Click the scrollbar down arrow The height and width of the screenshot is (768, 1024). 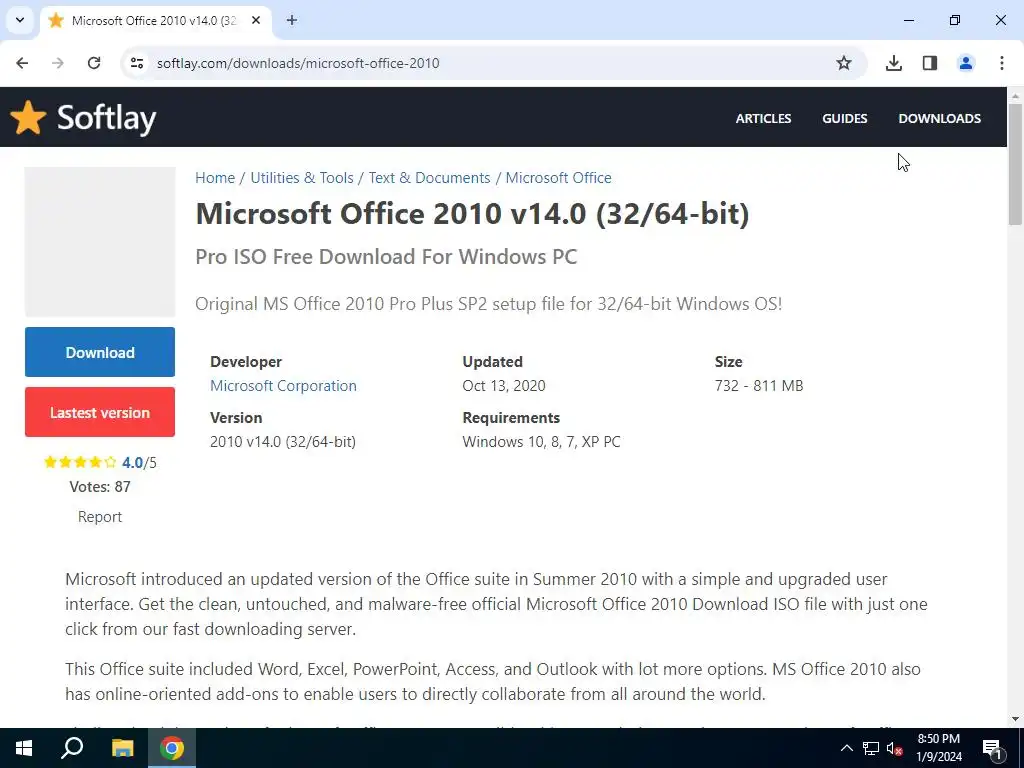1016,719
